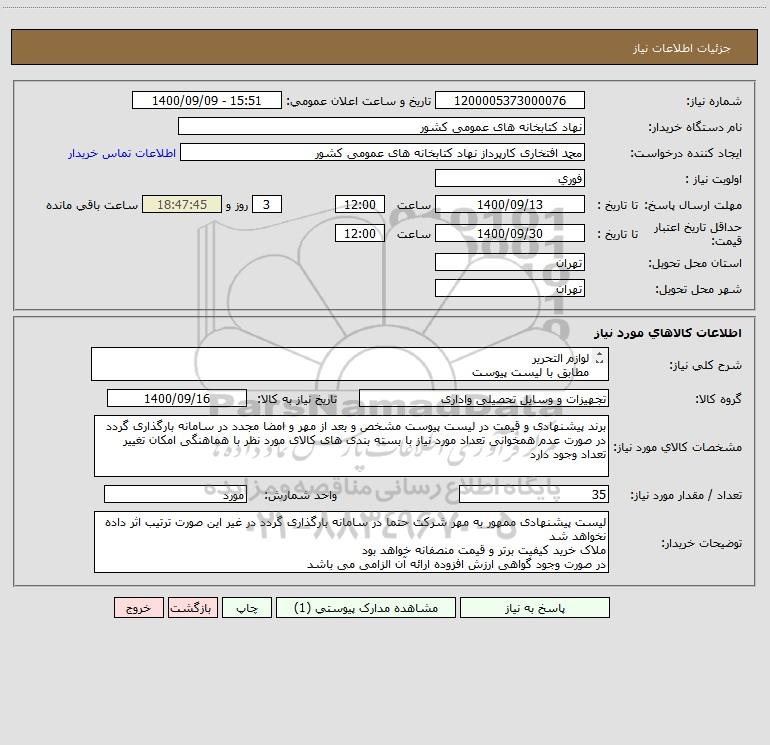Click the اولویت نیاز label
770x745 pixels.
[714, 179]
